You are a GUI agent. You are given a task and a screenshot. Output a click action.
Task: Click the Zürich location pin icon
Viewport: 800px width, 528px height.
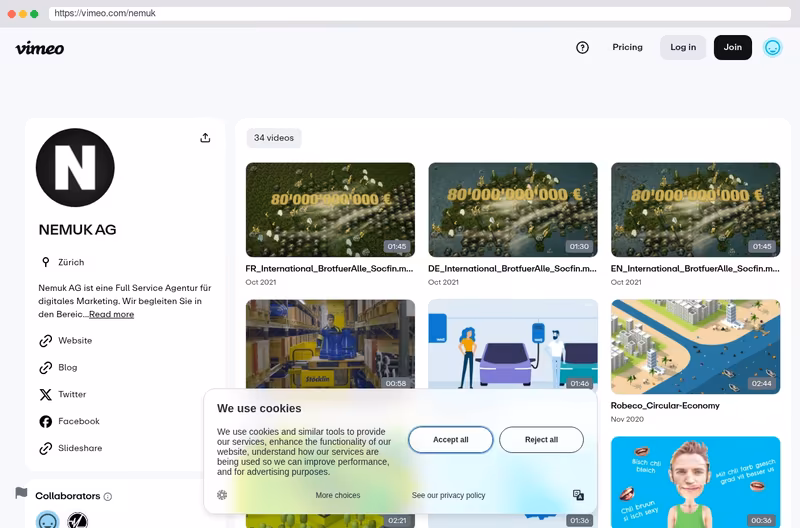click(45, 262)
